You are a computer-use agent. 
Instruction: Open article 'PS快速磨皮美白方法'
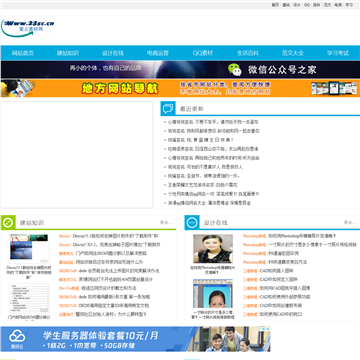288,262
